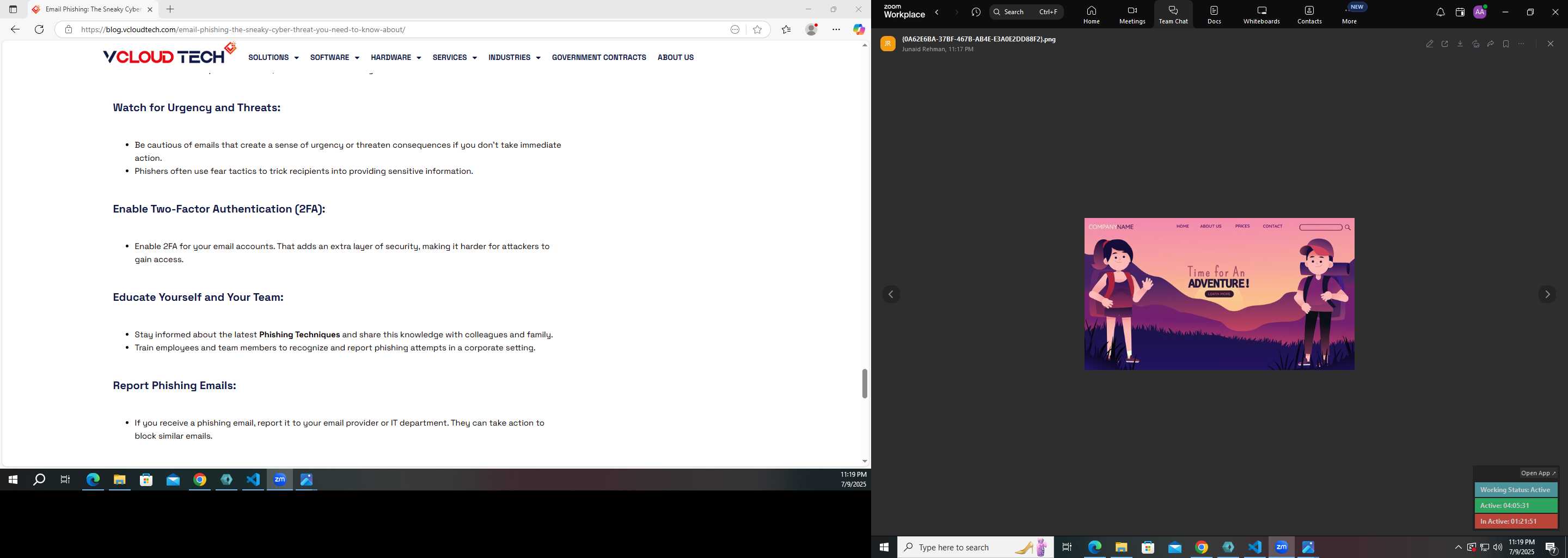Click the VCloud Tech logo
1568x558 pixels.
click(169, 53)
